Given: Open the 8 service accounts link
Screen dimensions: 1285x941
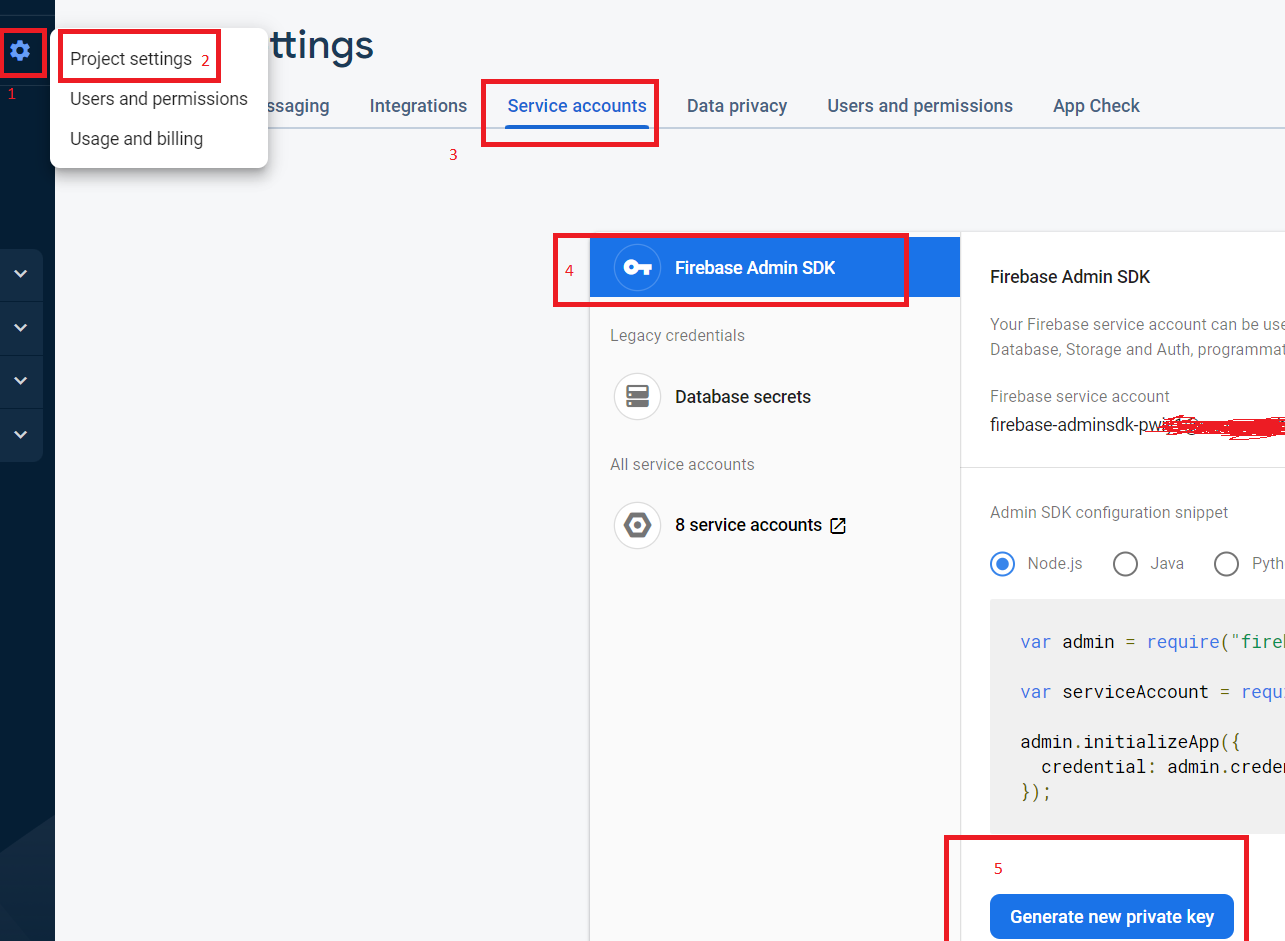Looking at the screenshot, I should coord(749,524).
